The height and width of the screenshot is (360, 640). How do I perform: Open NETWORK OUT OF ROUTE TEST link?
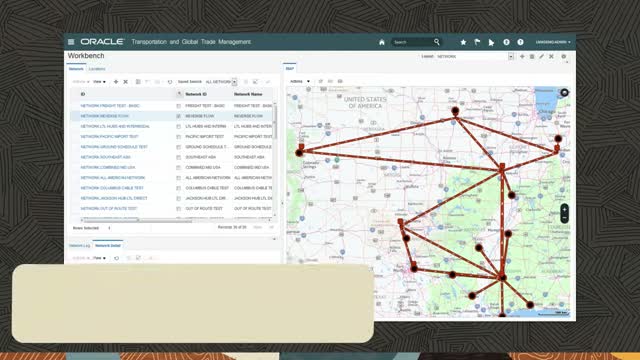coord(109,209)
